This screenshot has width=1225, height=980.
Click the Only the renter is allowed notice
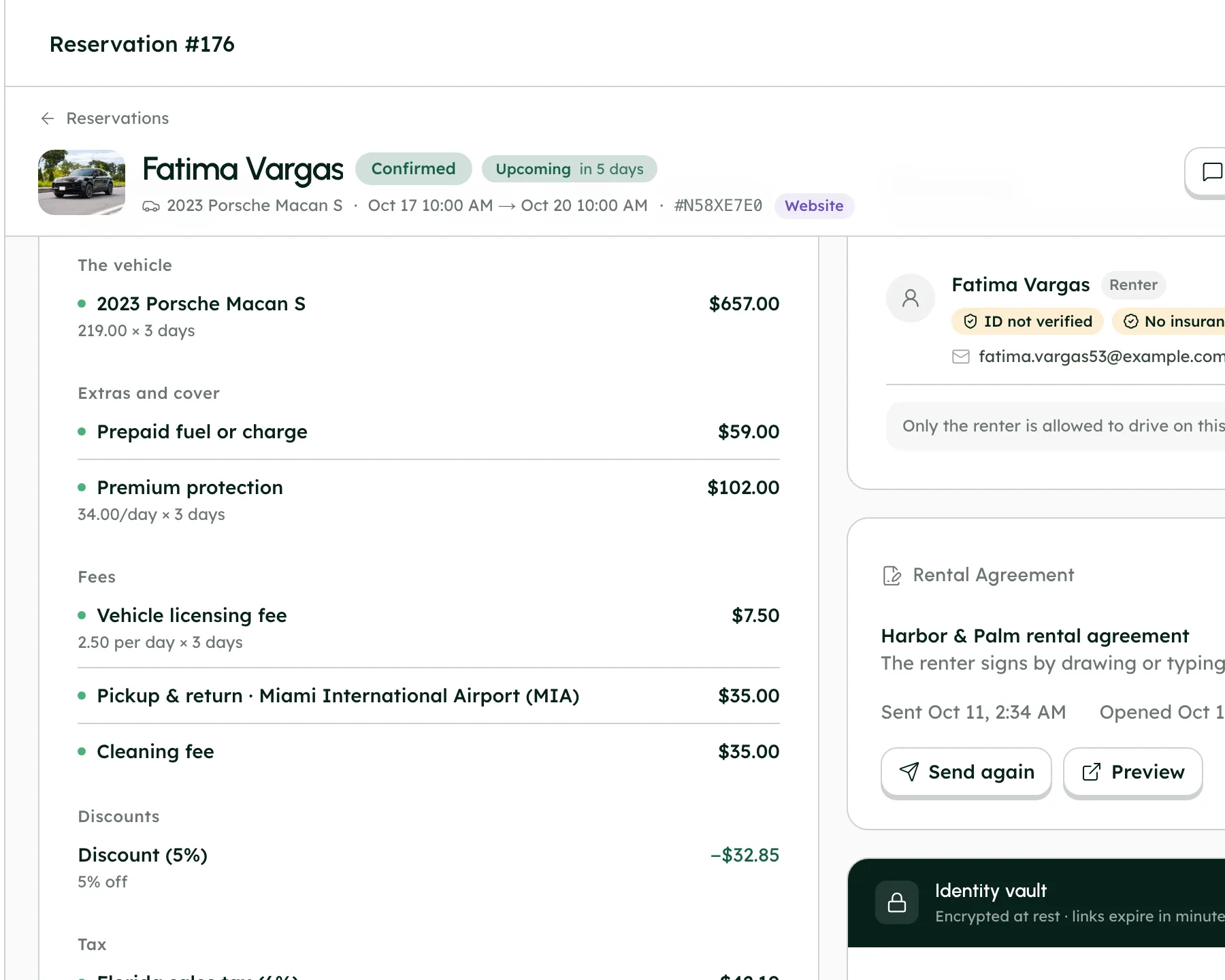pos(1055,426)
